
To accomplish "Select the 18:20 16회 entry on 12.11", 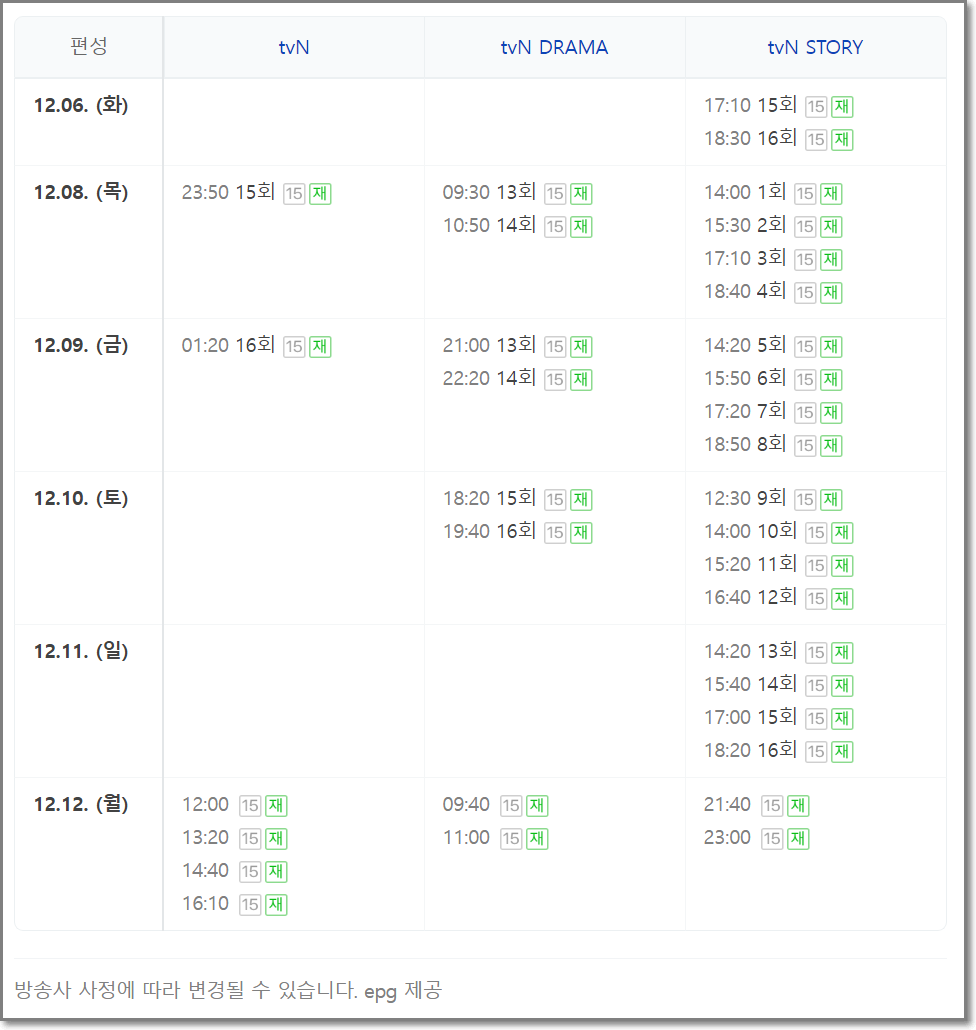I will [750, 750].
